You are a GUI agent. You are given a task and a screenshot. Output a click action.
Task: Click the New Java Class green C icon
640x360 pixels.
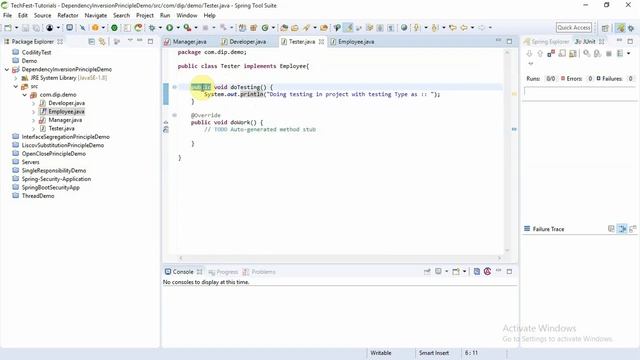click(265, 28)
